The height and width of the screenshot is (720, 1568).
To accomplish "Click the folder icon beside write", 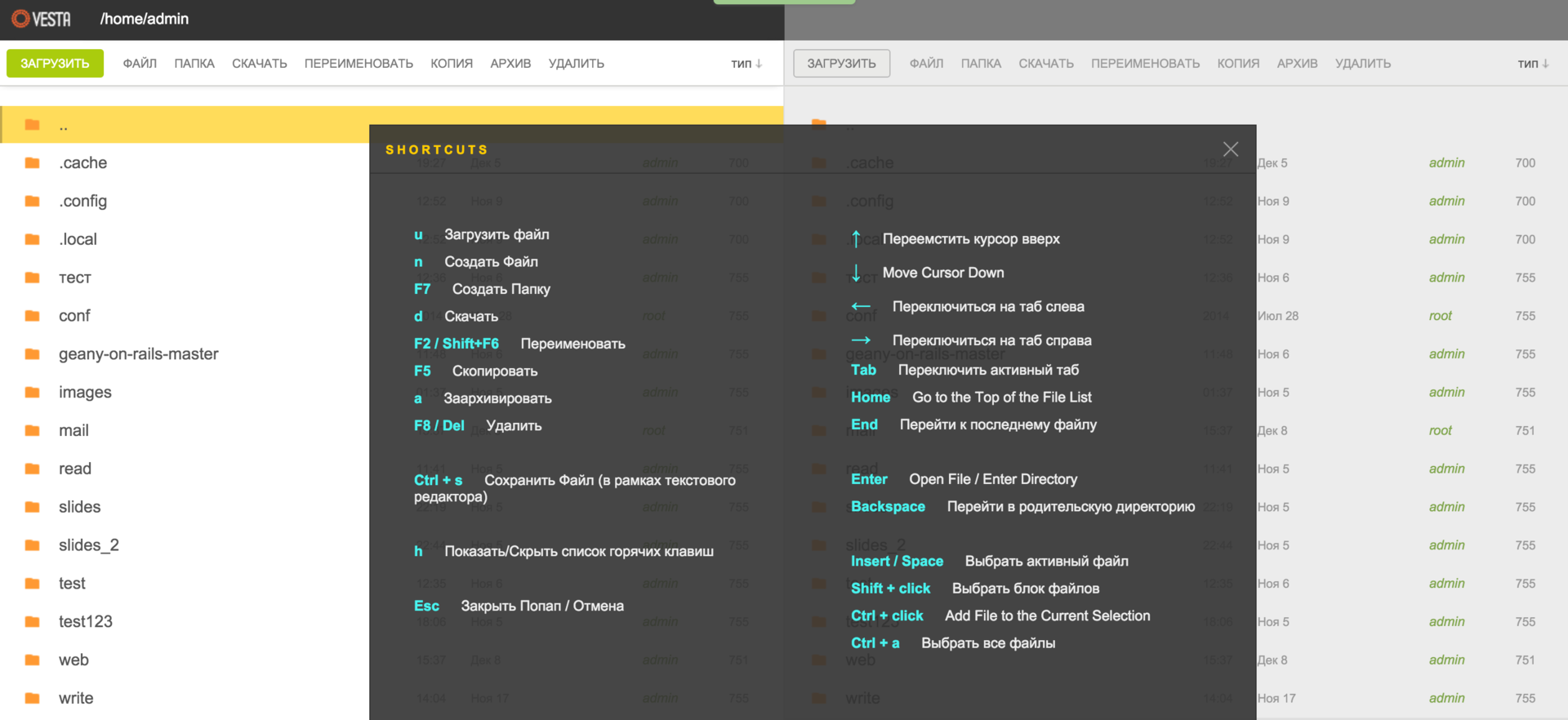I will pyautogui.click(x=33, y=698).
